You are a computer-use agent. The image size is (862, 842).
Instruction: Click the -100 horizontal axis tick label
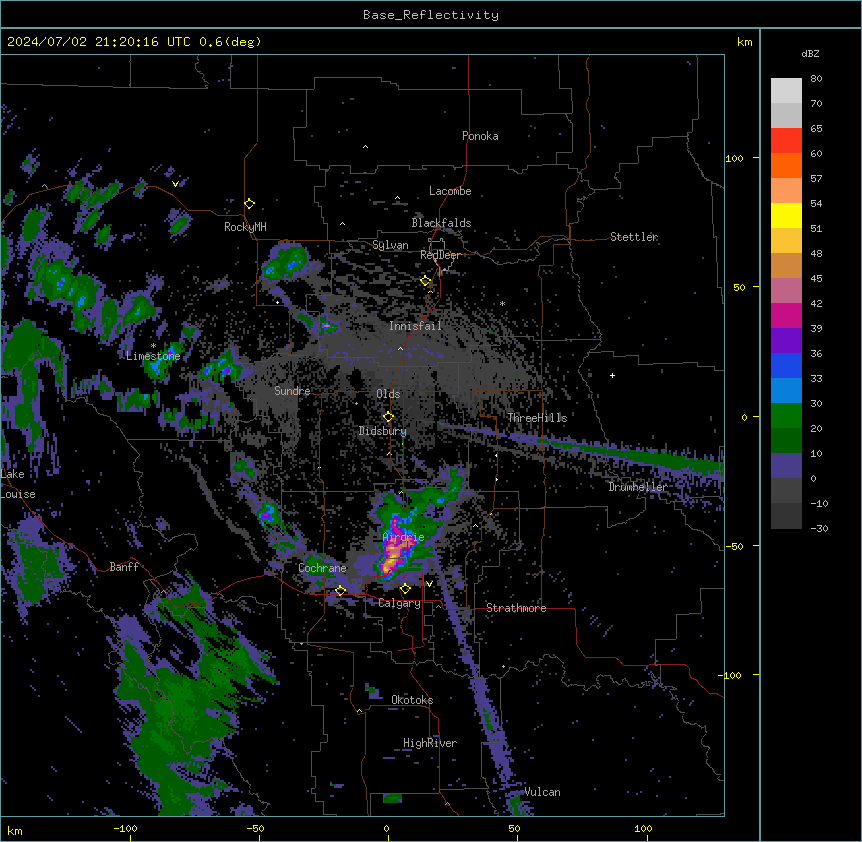tap(125, 828)
